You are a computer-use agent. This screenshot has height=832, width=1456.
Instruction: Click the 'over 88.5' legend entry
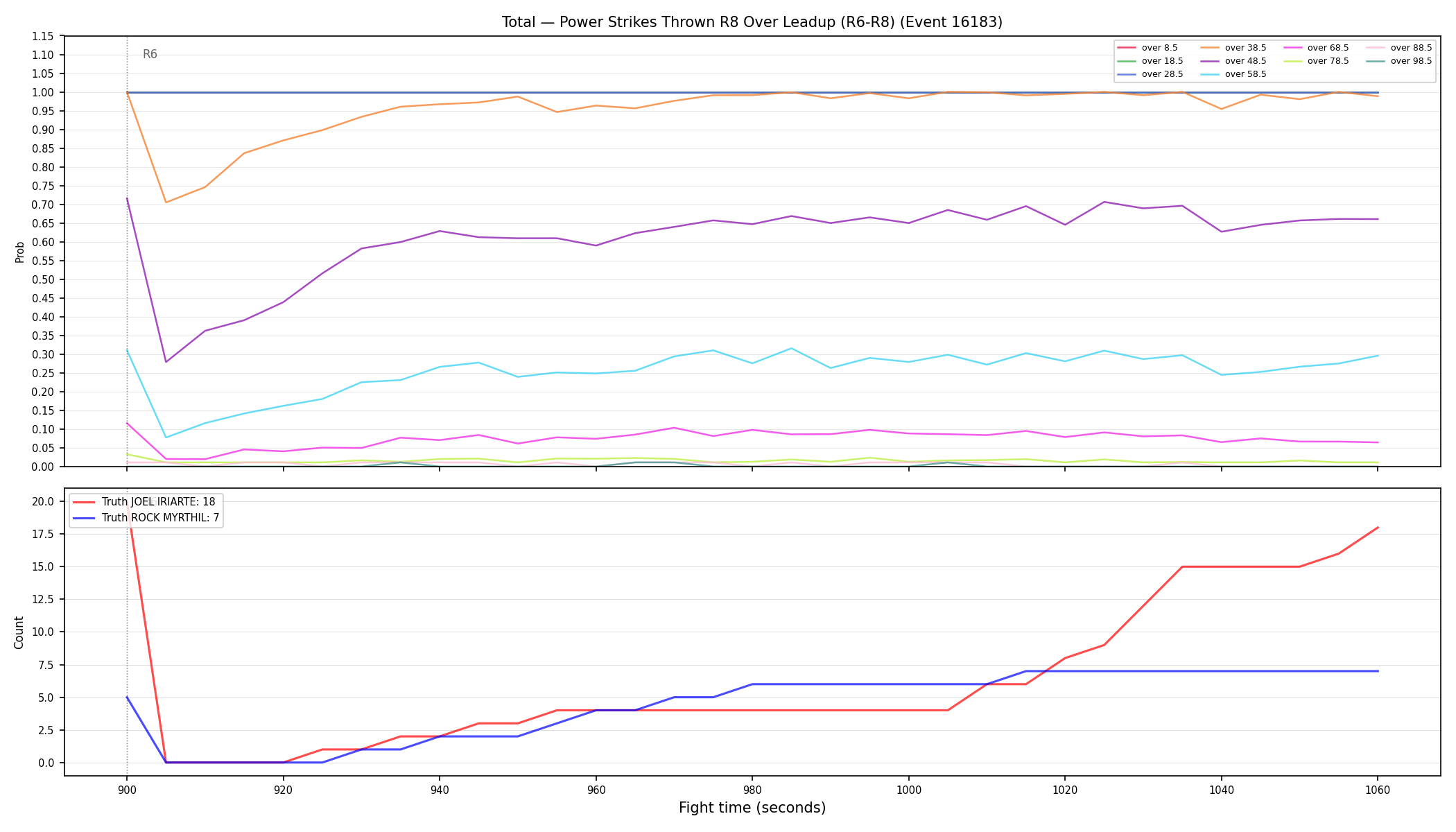point(1399,48)
